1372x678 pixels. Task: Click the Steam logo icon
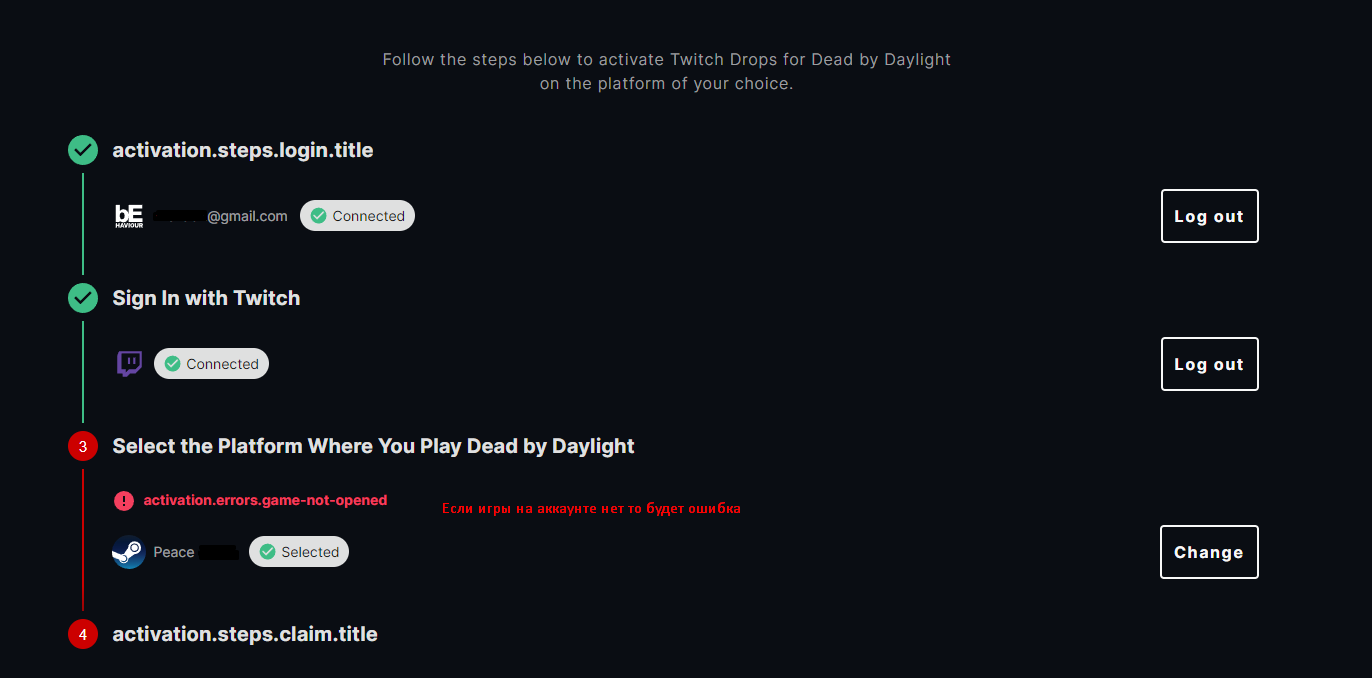(129, 552)
